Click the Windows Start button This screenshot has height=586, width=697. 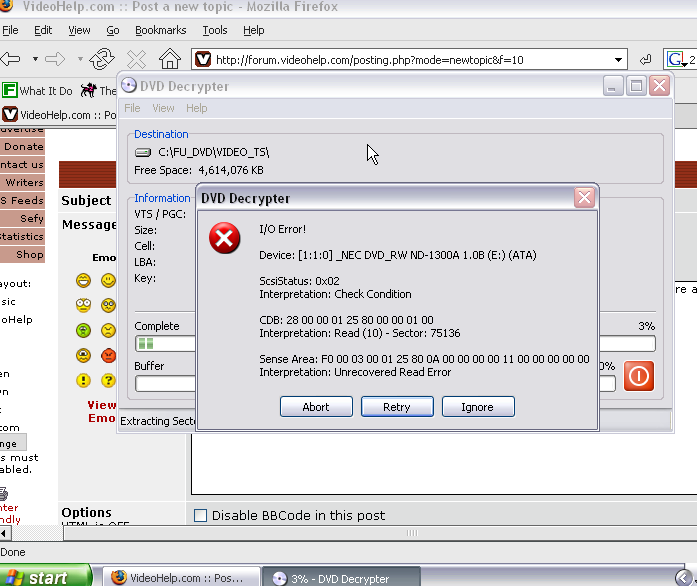click(x=45, y=577)
